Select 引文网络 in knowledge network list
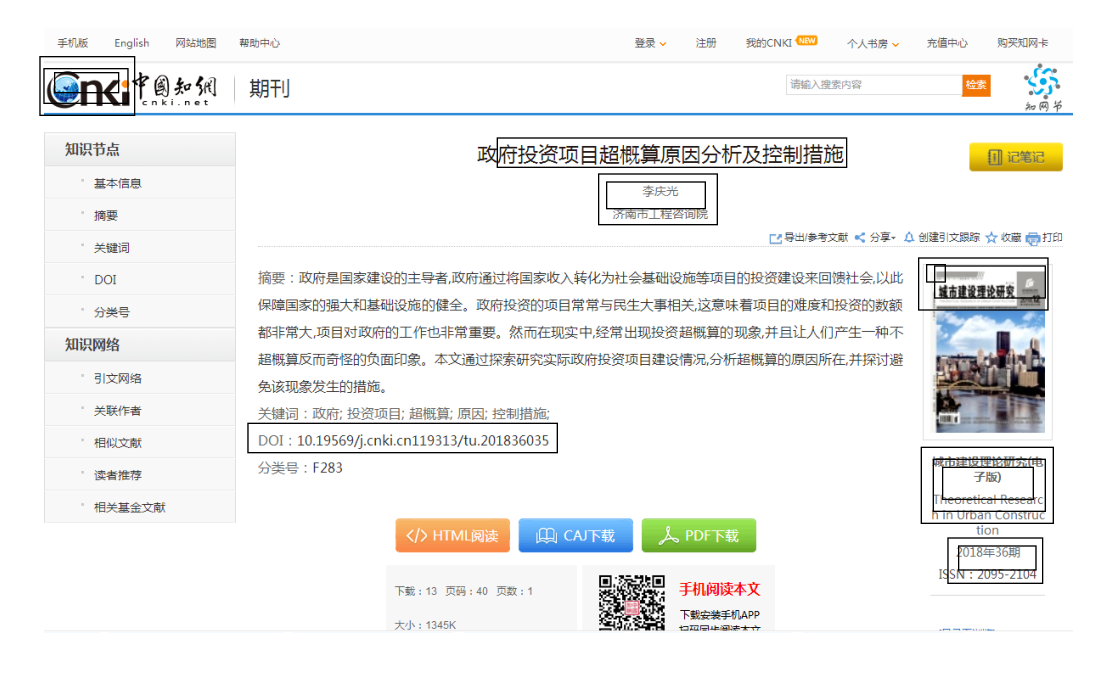The image size is (1094, 682). tap(117, 378)
